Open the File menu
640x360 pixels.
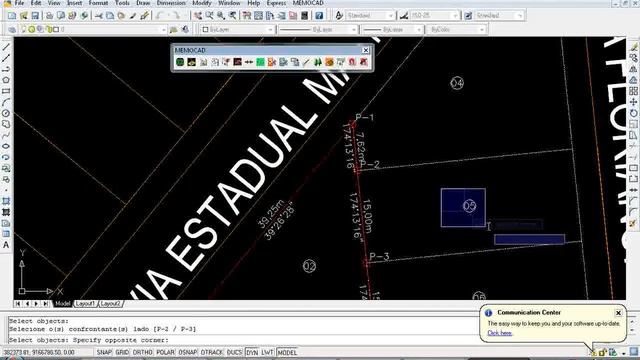point(19,3)
